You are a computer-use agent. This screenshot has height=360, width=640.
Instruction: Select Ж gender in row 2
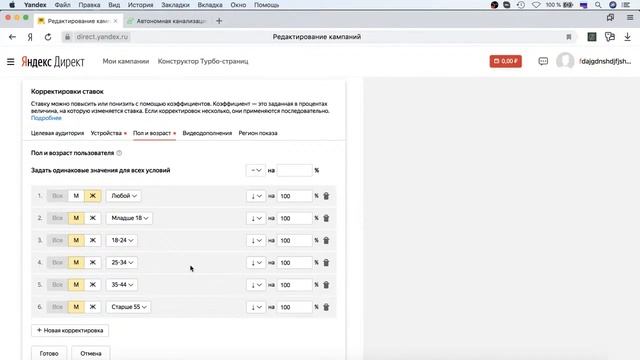coord(93,218)
